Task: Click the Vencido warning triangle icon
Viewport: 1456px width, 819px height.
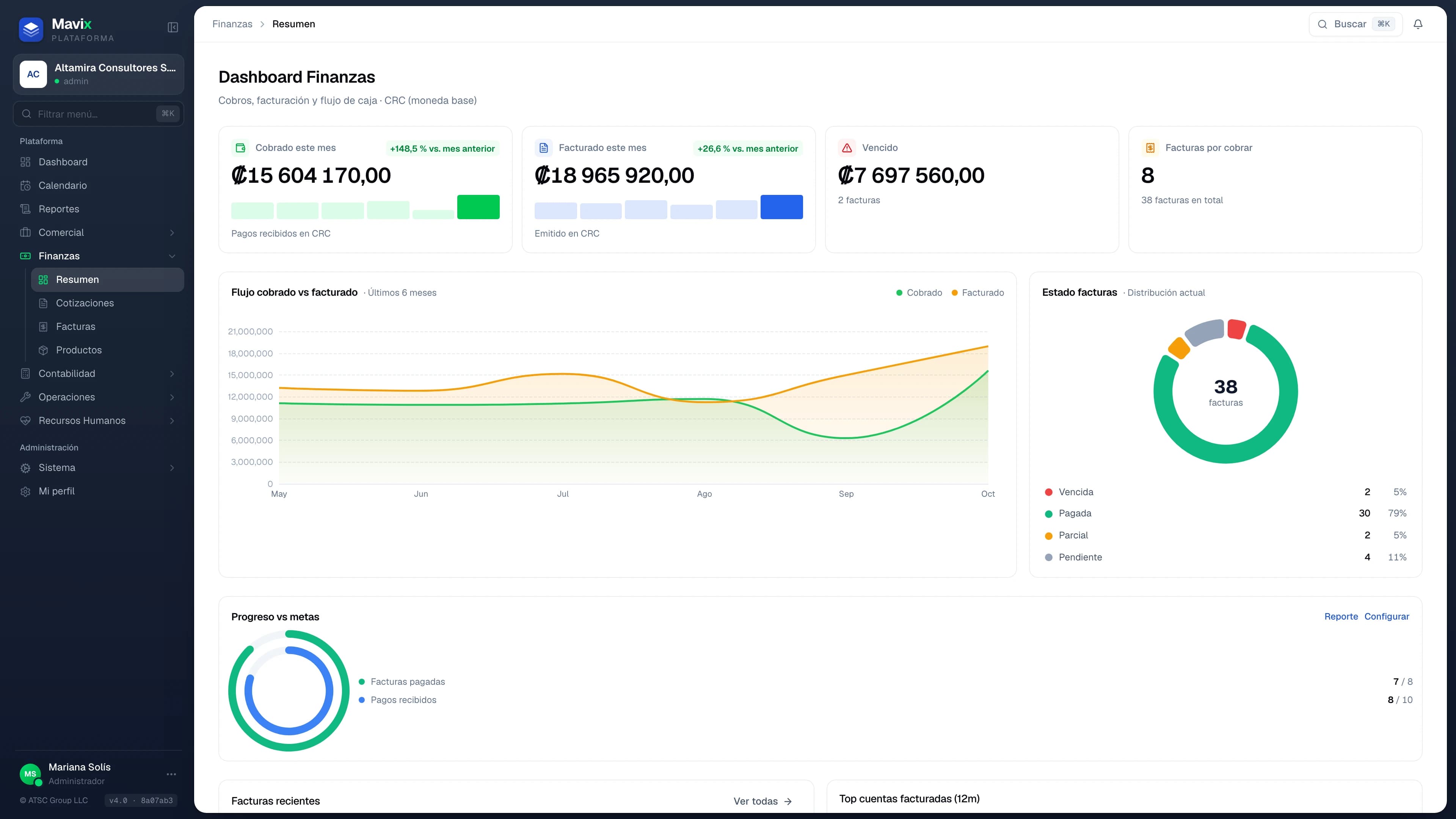Action: click(x=847, y=148)
